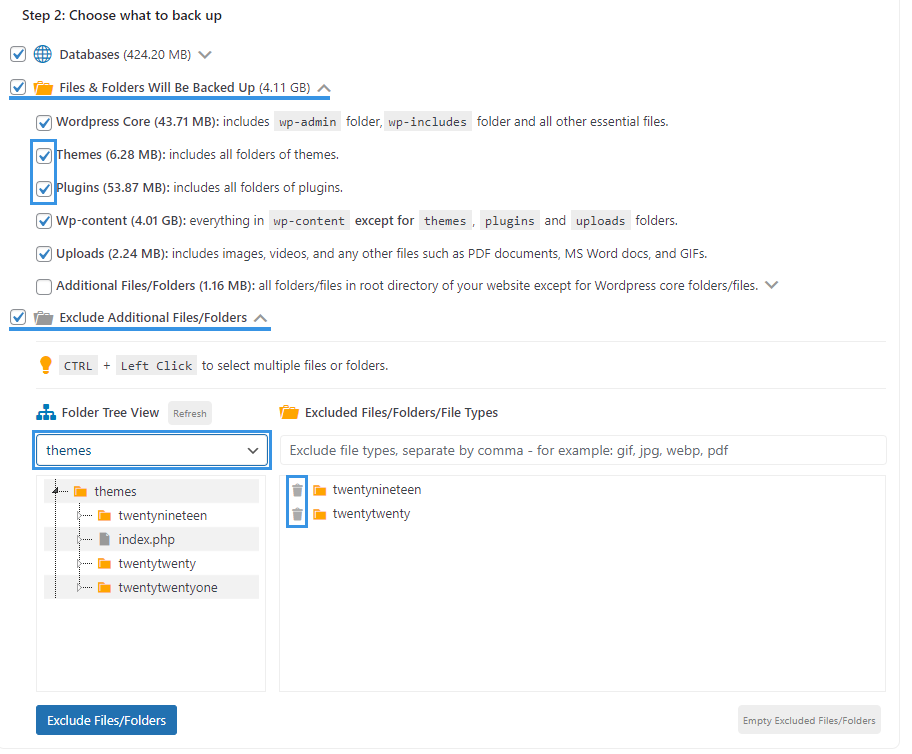Click the wp-admin code label
The width and height of the screenshot is (912, 754).
[x=308, y=122]
